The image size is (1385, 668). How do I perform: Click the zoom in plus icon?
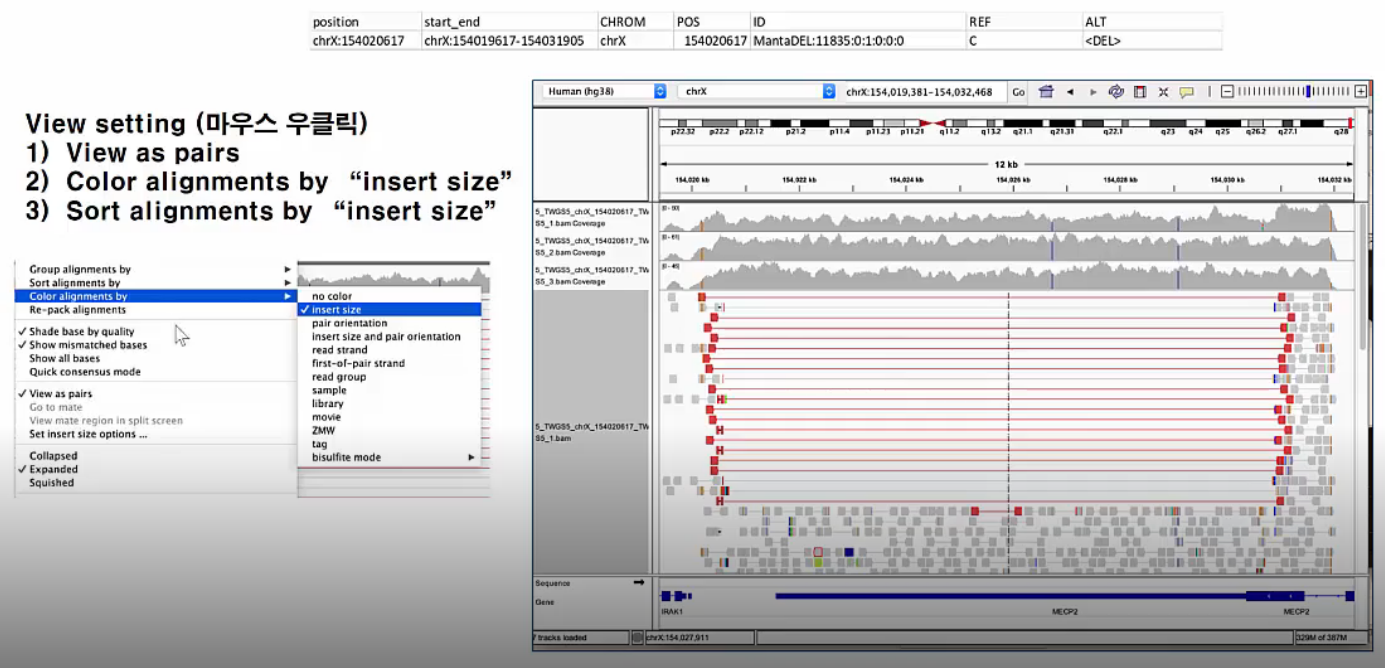click(x=1360, y=92)
